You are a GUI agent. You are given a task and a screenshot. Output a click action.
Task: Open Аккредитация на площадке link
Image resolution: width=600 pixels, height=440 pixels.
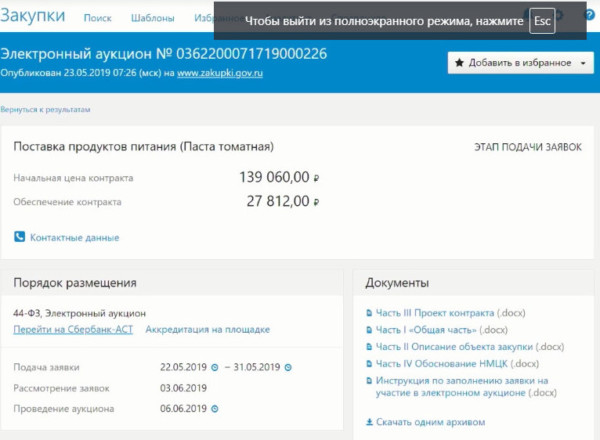coord(208,329)
